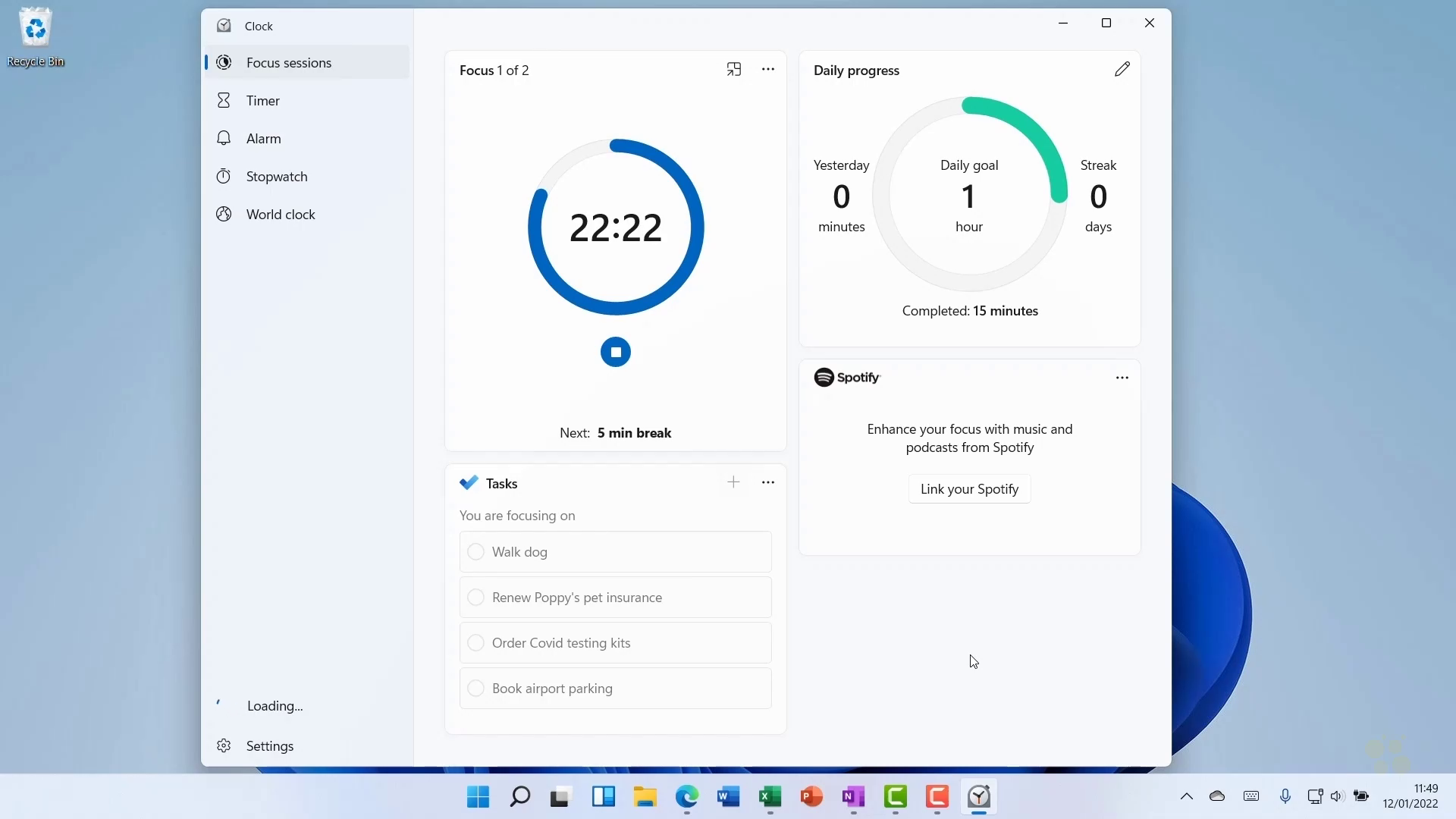Open Clock Settings
Viewport: 1456px width, 819px height.
tap(307, 746)
